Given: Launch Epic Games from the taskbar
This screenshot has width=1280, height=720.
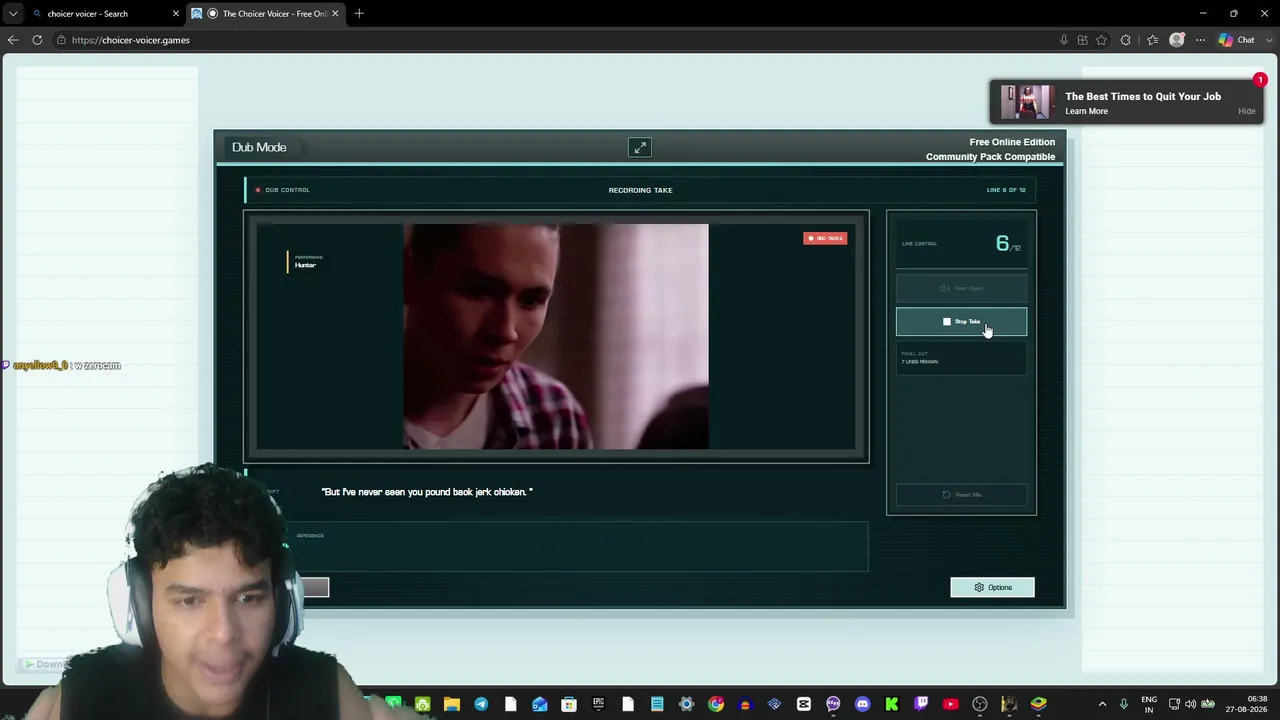Looking at the screenshot, I should coord(598,705).
